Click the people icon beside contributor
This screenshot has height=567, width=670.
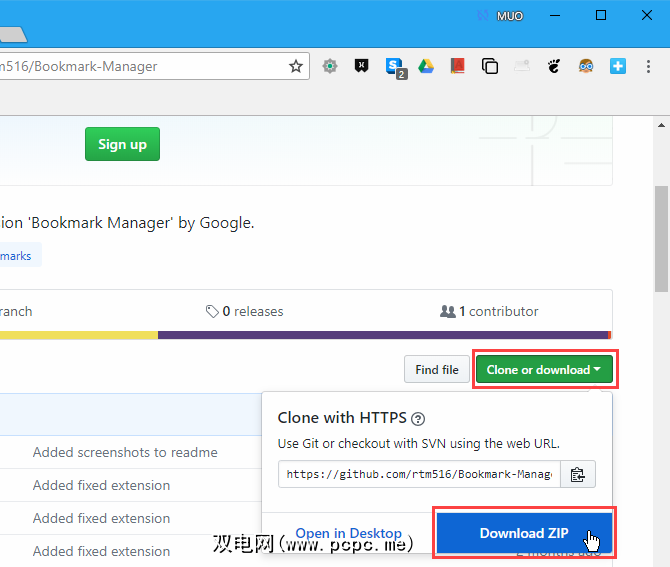coord(448,311)
